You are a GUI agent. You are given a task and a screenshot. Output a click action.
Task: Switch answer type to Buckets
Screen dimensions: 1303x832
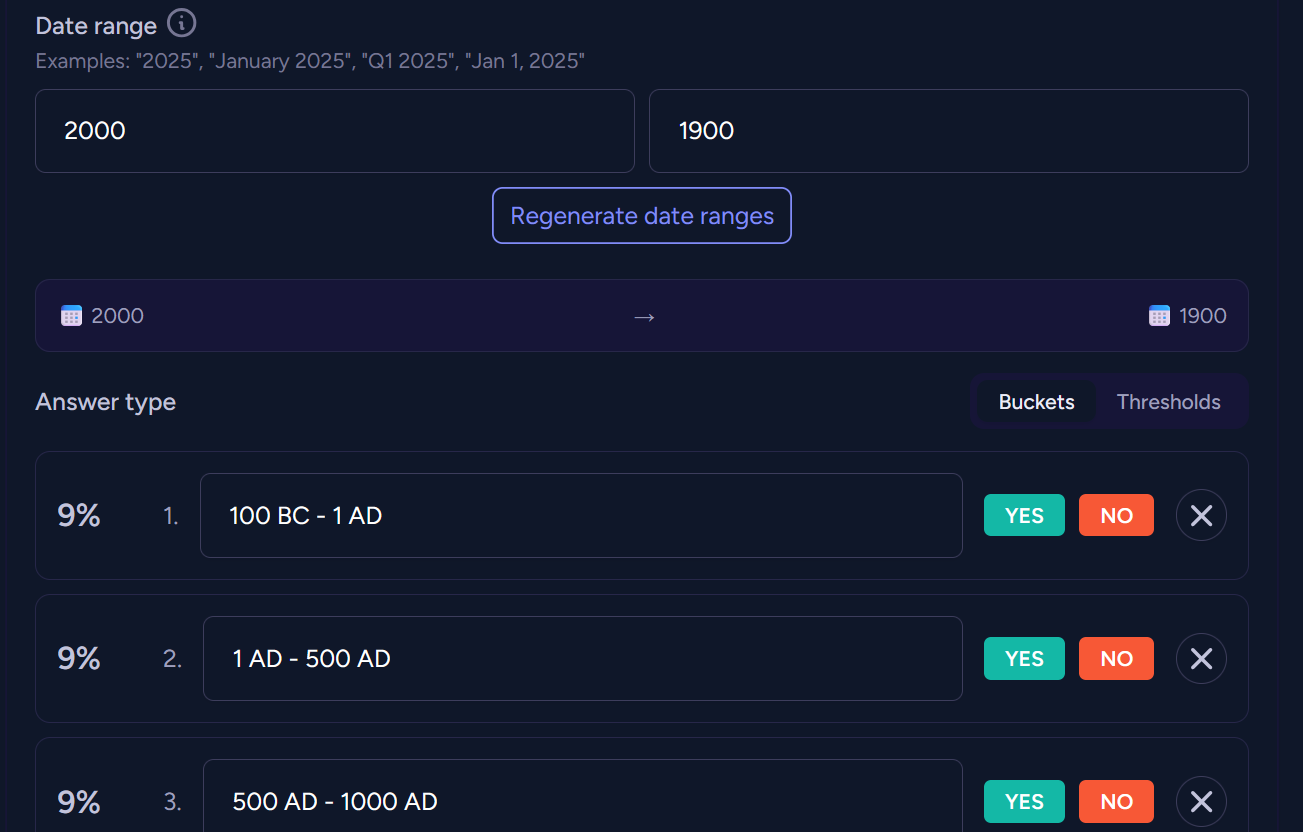click(x=1036, y=402)
